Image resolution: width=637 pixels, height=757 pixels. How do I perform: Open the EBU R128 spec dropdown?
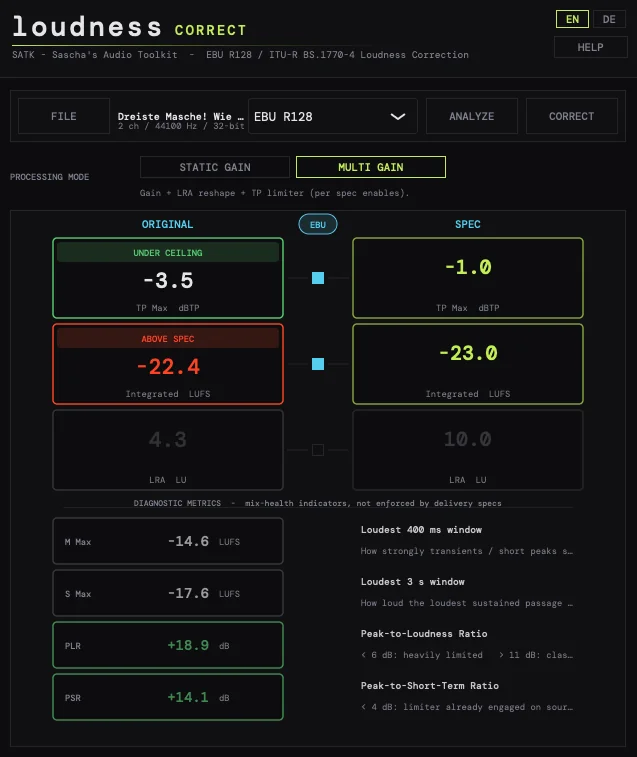[x=333, y=116]
